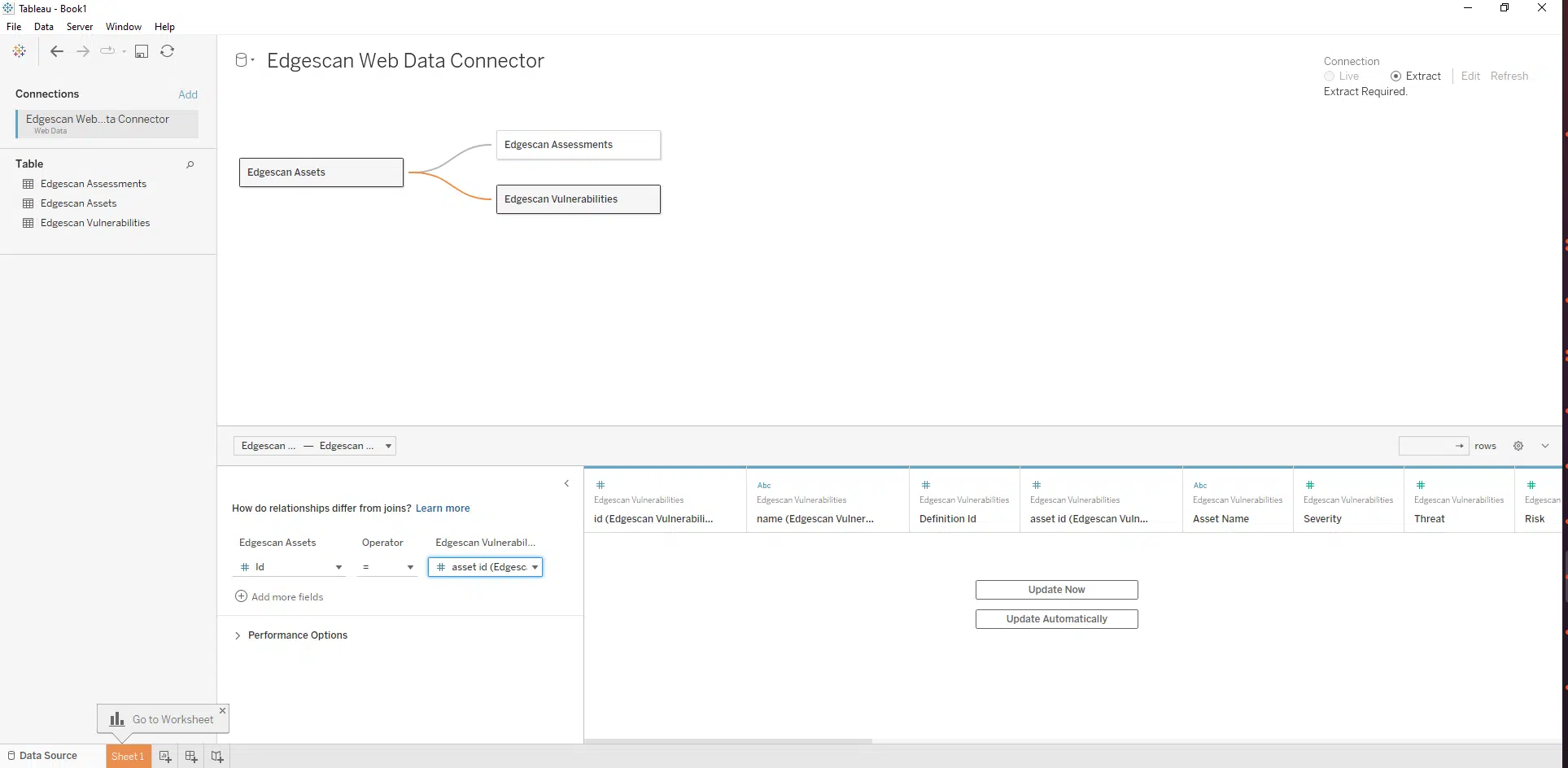Open the Server menu
Viewport: 1568px width, 768px height.
80,27
